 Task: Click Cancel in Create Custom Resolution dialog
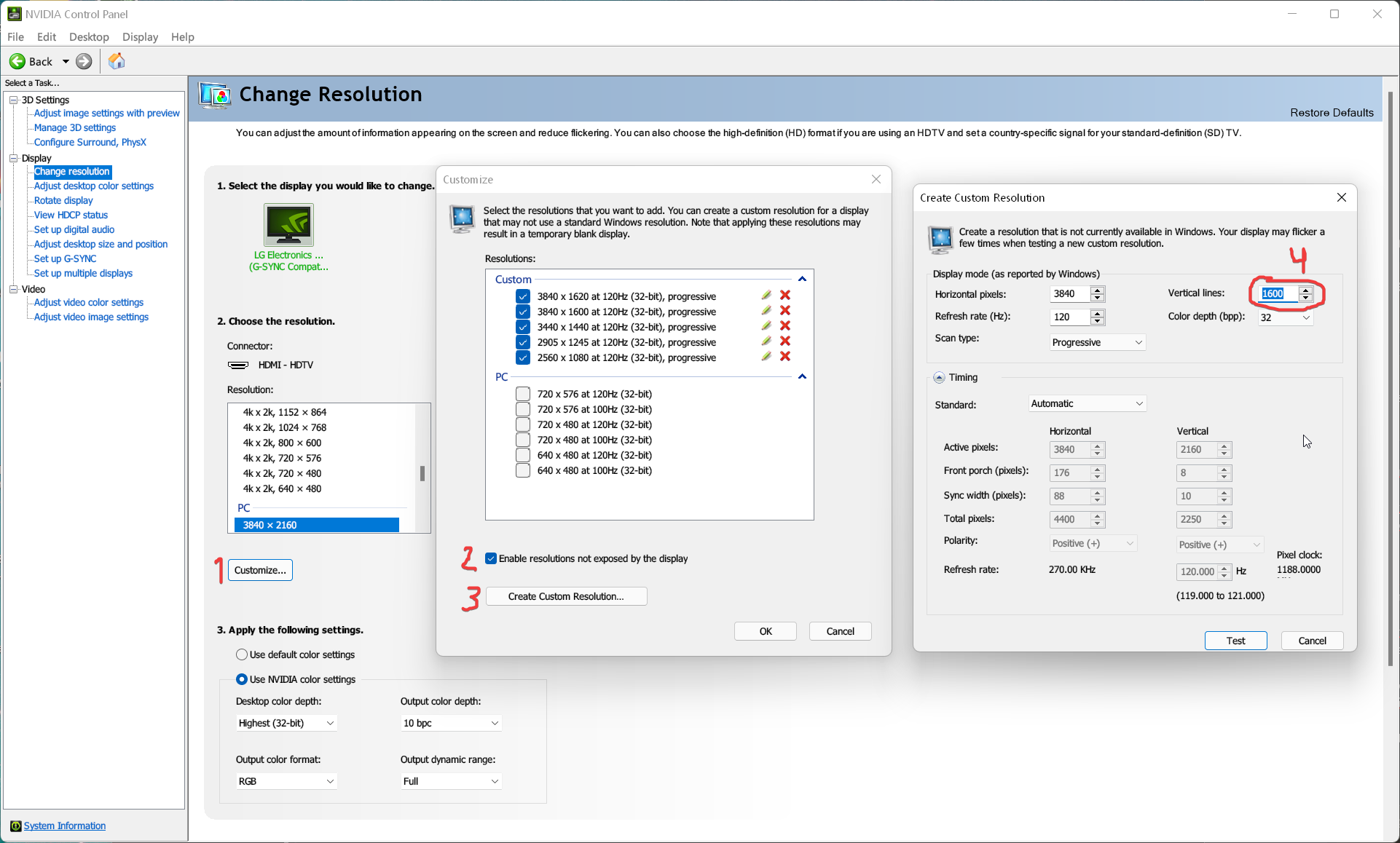tap(1313, 641)
